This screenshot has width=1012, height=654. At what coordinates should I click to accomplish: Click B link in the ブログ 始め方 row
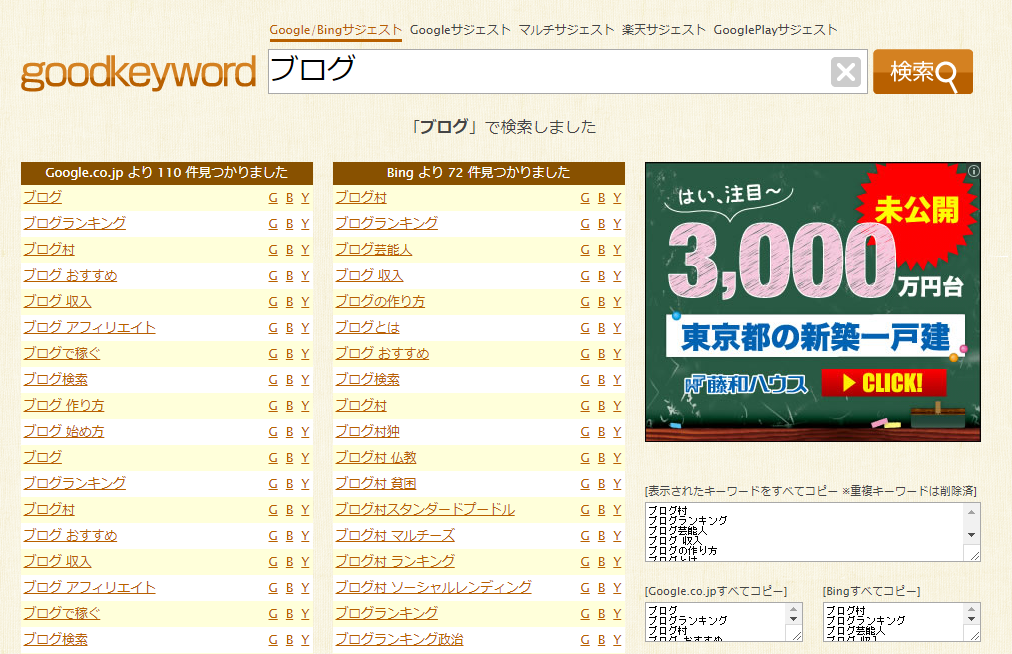(x=290, y=432)
